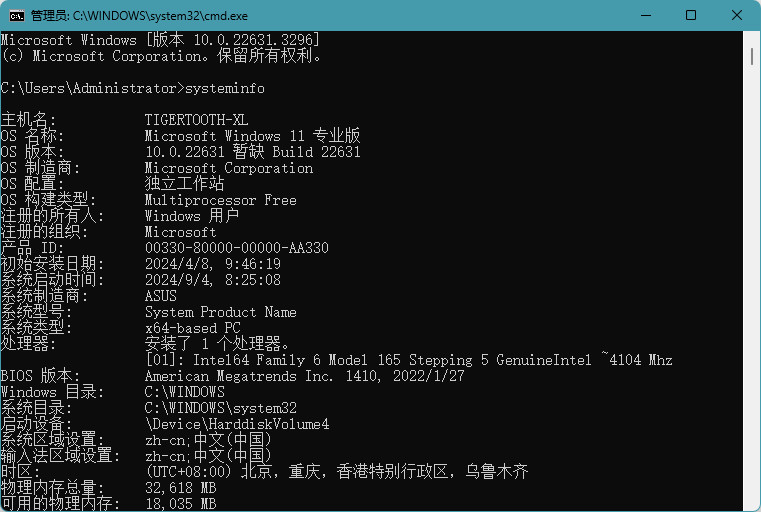The image size is (761, 512).
Task: Maximize the cmd.exe window
Action: [x=690, y=16]
